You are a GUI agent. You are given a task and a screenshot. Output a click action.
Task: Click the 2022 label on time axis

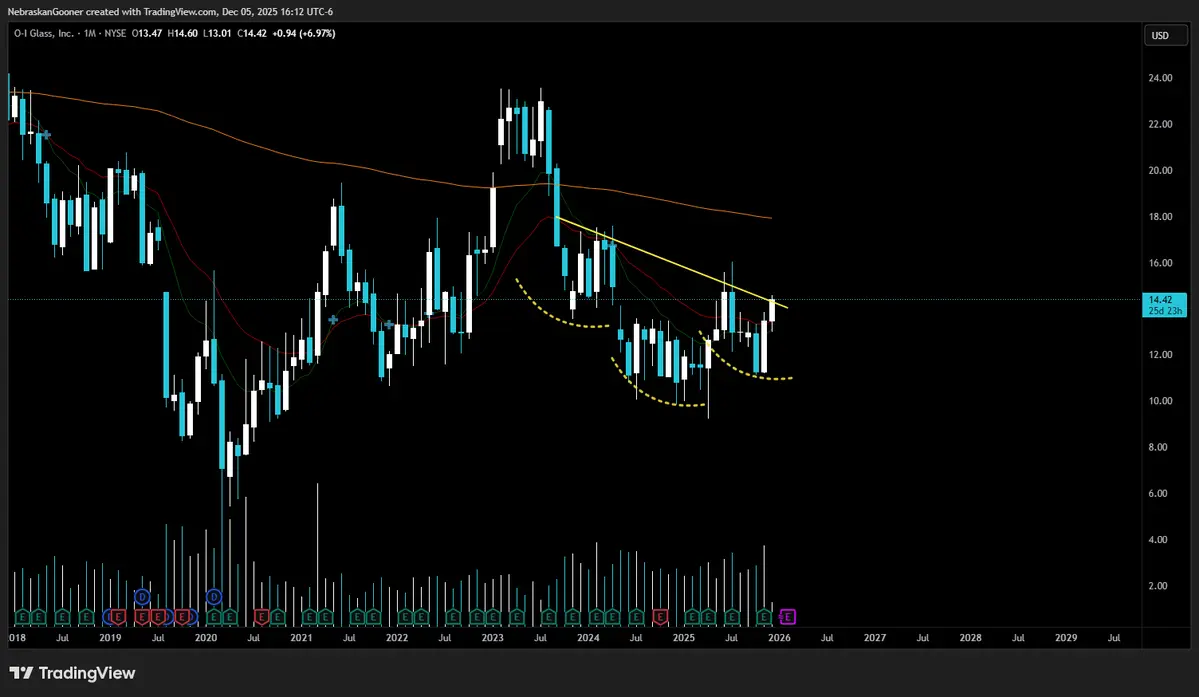(x=397, y=637)
